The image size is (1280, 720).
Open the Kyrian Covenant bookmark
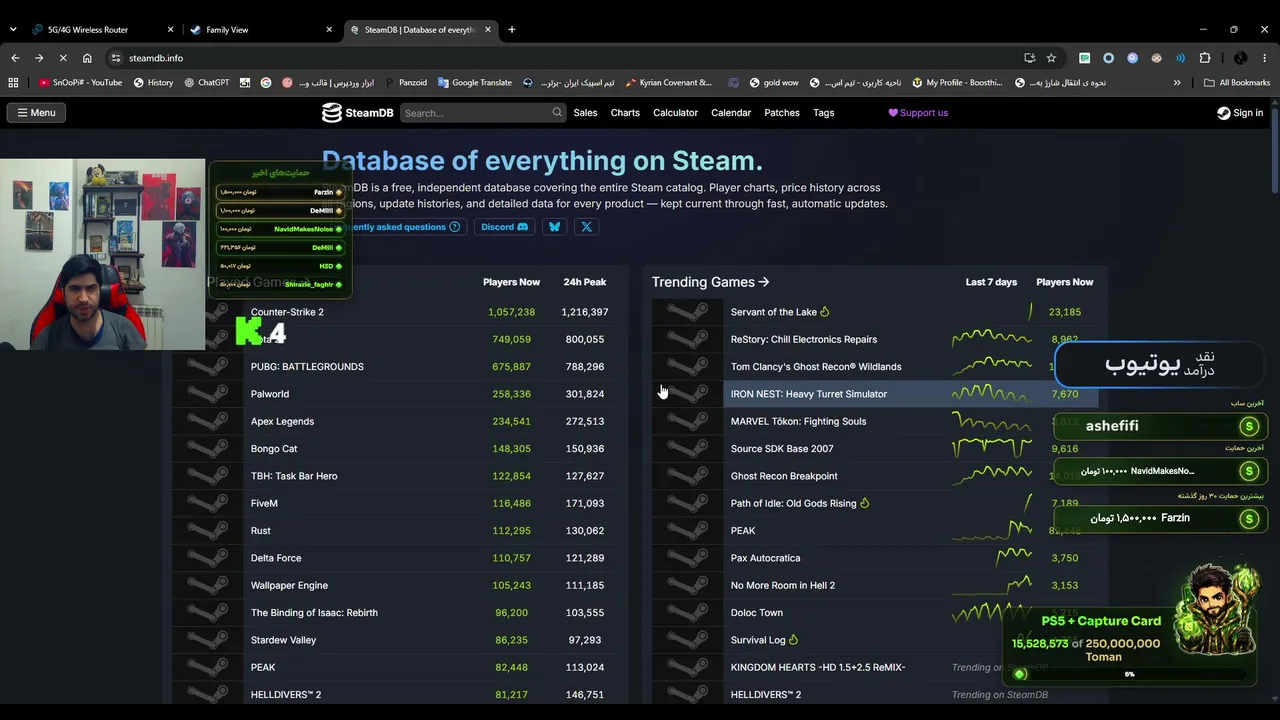pyautogui.click(x=668, y=83)
